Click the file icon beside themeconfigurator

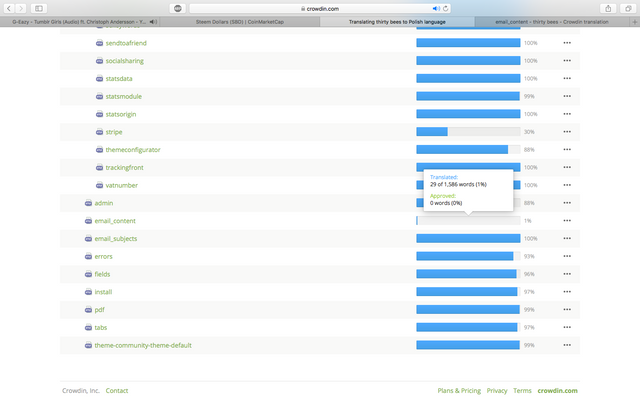pos(99,150)
